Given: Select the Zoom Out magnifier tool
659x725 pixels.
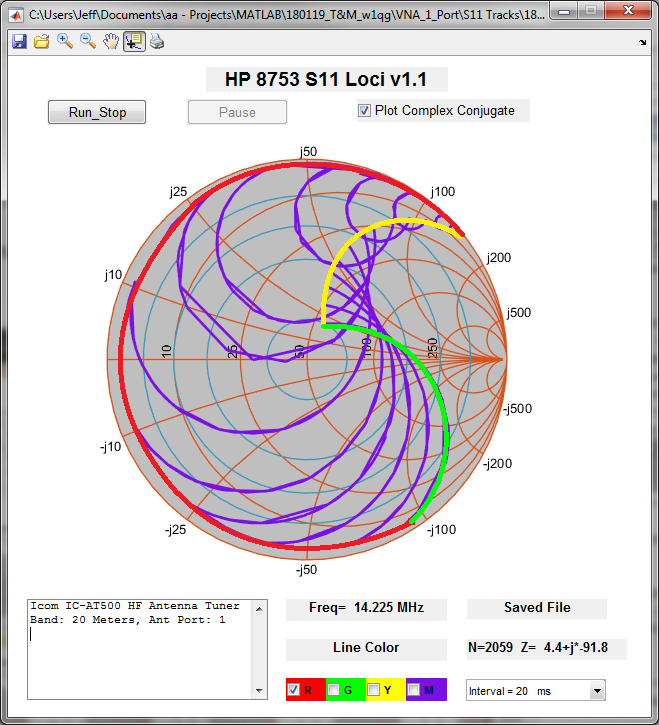Looking at the screenshot, I should point(88,42).
